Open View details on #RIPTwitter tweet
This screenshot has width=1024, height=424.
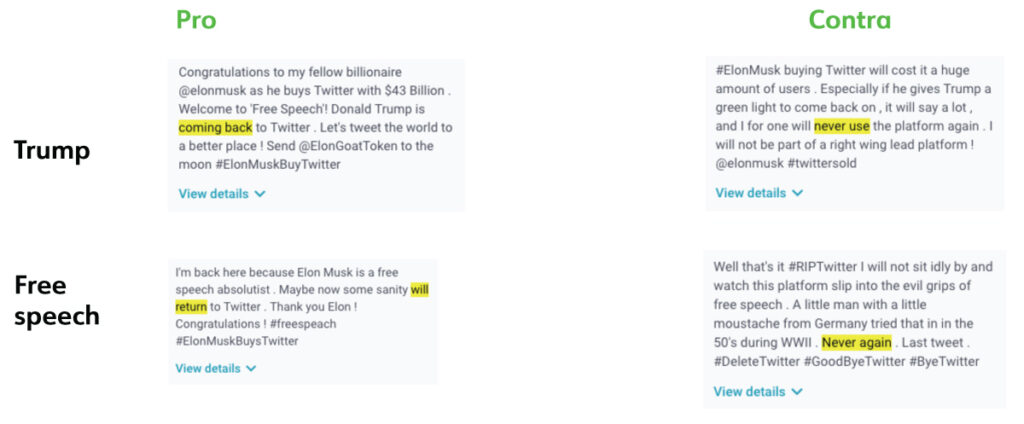point(758,392)
